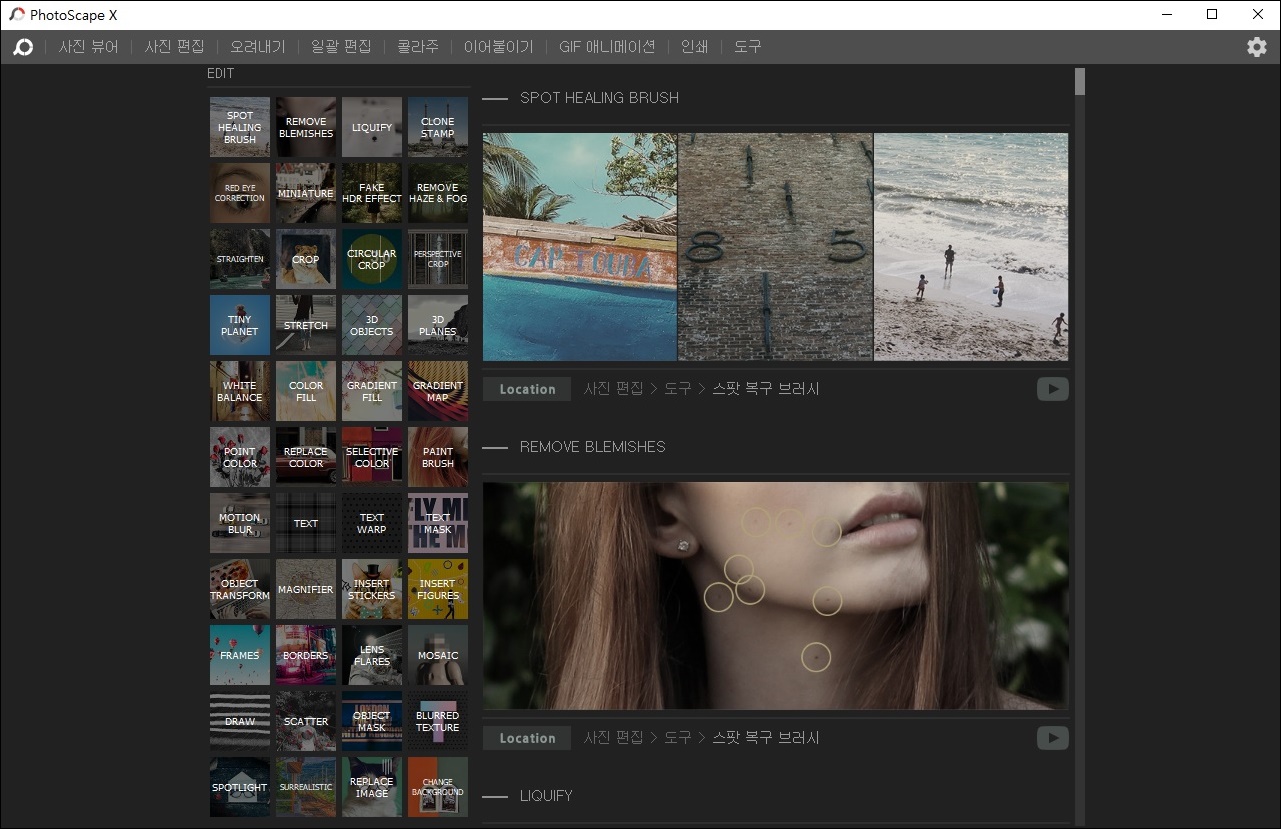Select the Magnifier tile
Screen dimensions: 1281x829
pos(306,589)
